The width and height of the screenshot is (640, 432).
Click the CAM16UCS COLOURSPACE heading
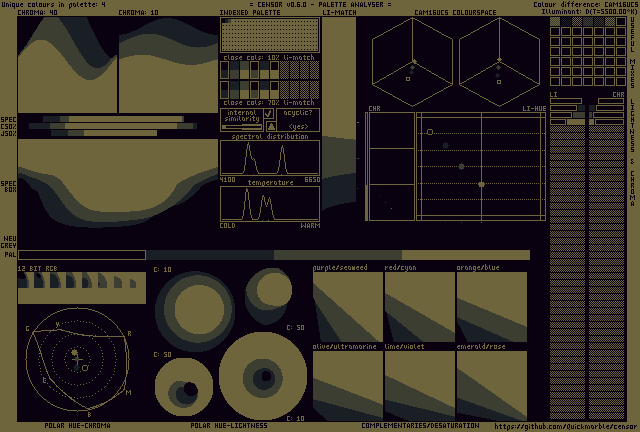[x=455, y=12]
